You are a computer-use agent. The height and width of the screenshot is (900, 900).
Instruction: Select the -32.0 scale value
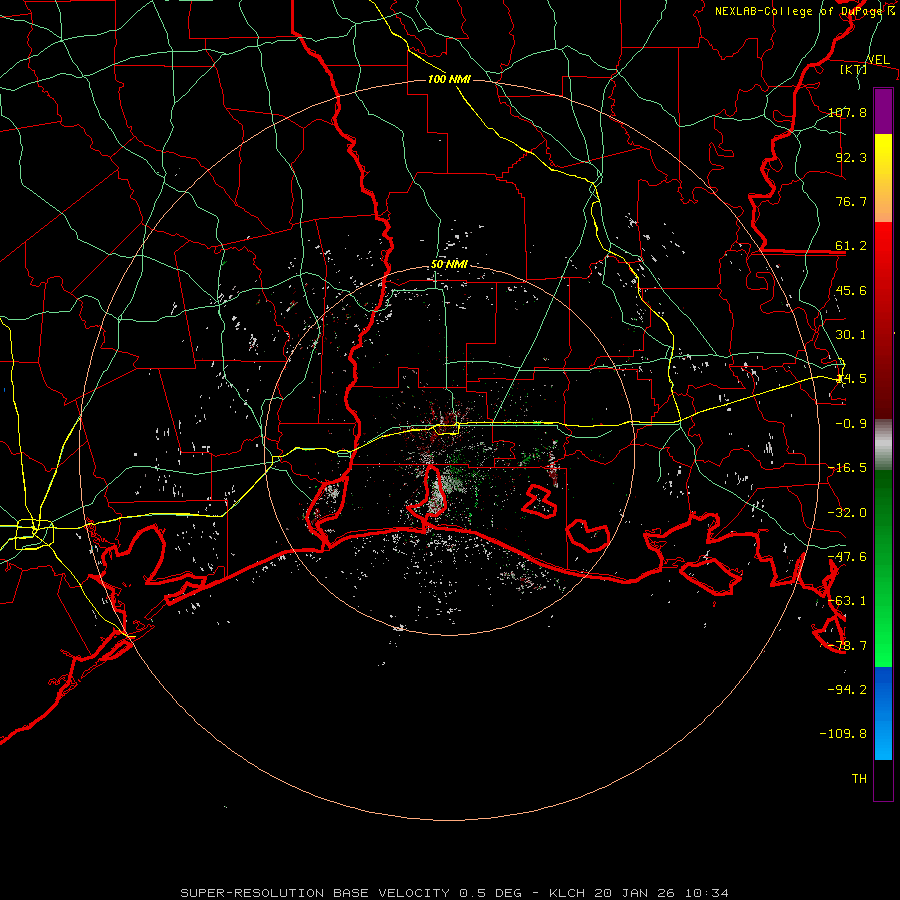pos(847,513)
